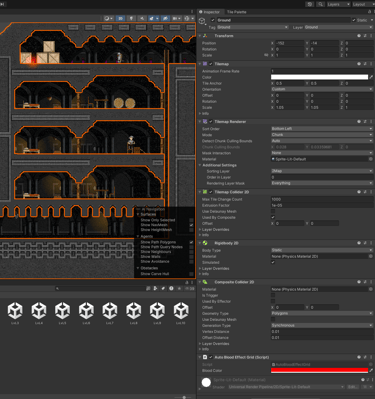The height and width of the screenshot is (399, 375).
Task: Toggle scene lighting in Scene toolbar
Action: tap(131, 18)
